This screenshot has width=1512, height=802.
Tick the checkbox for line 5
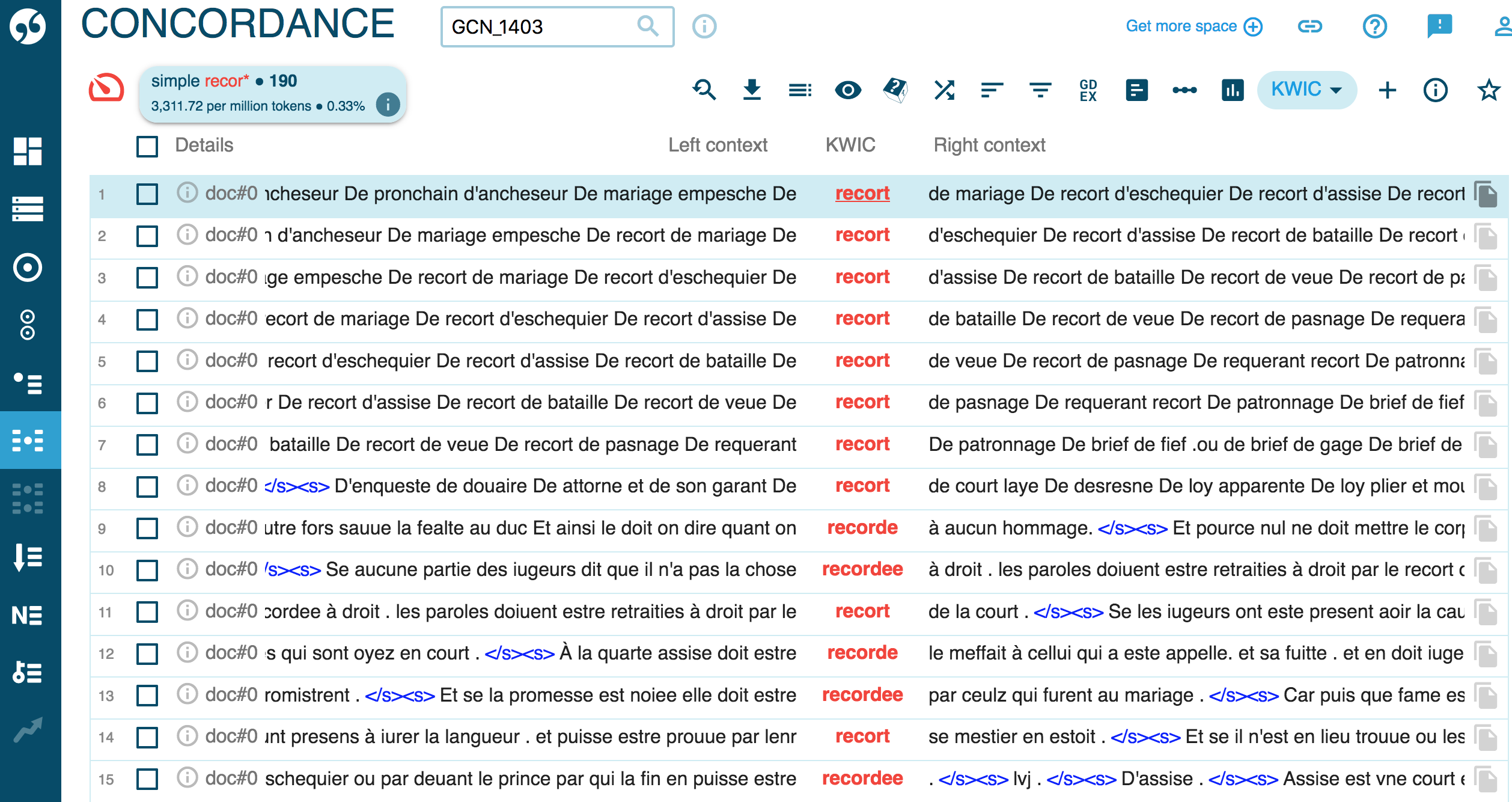pyautogui.click(x=147, y=361)
